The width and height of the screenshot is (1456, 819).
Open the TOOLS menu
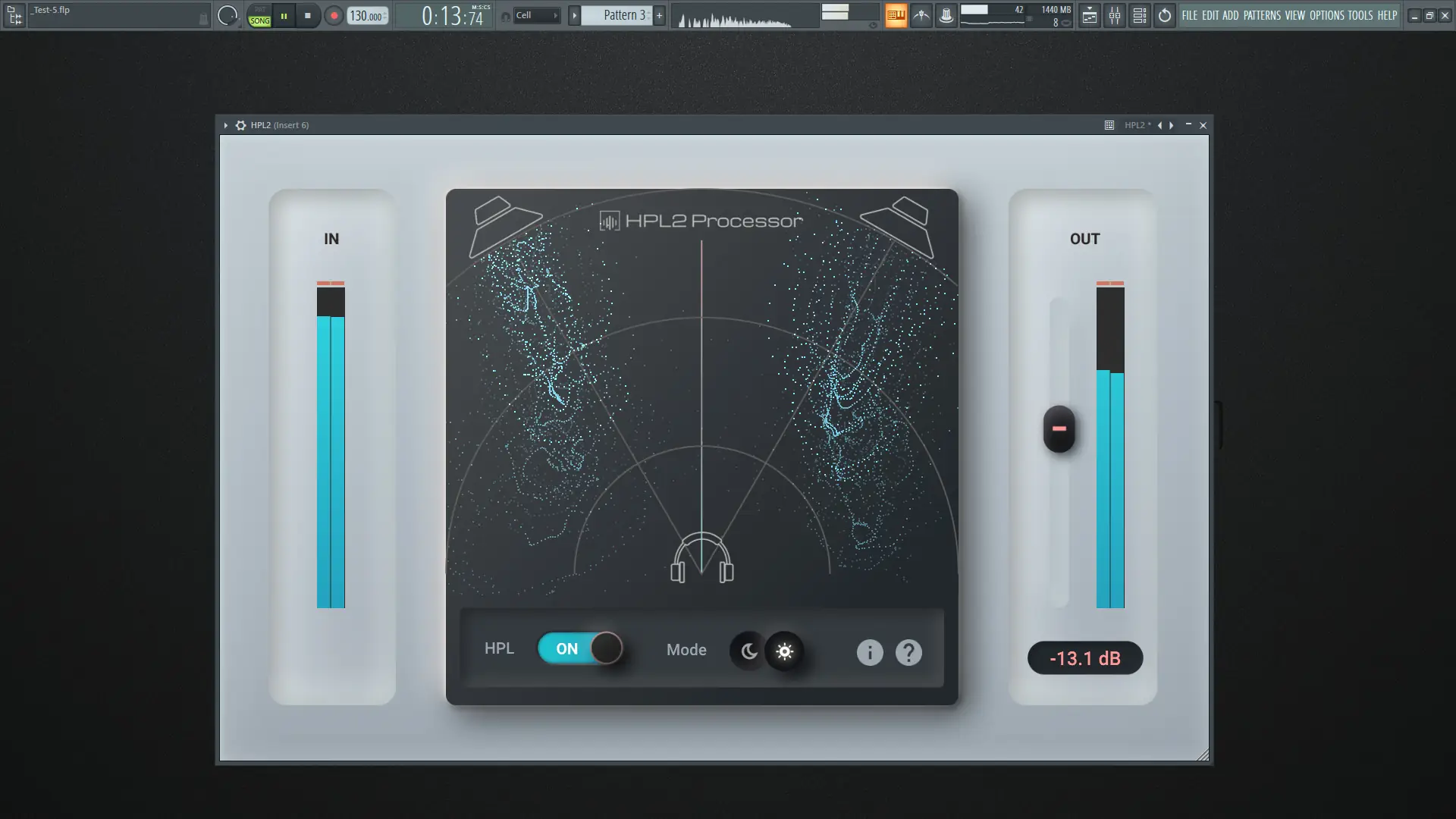(1360, 15)
